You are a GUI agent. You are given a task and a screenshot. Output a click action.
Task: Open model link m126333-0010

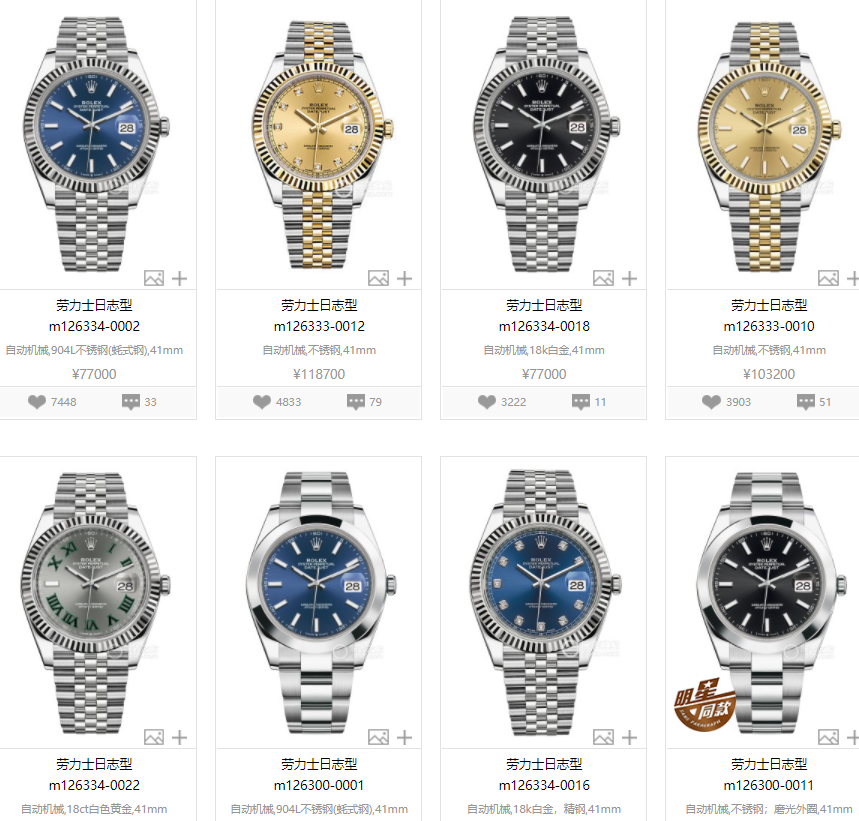[769, 326]
